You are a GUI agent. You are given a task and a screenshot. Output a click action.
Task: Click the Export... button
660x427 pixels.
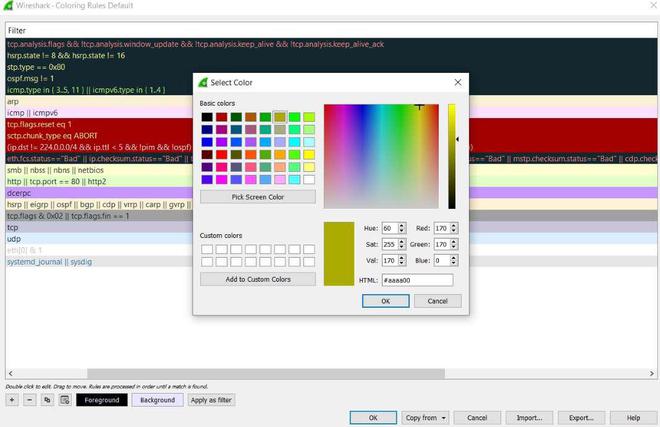click(x=581, y=418)
